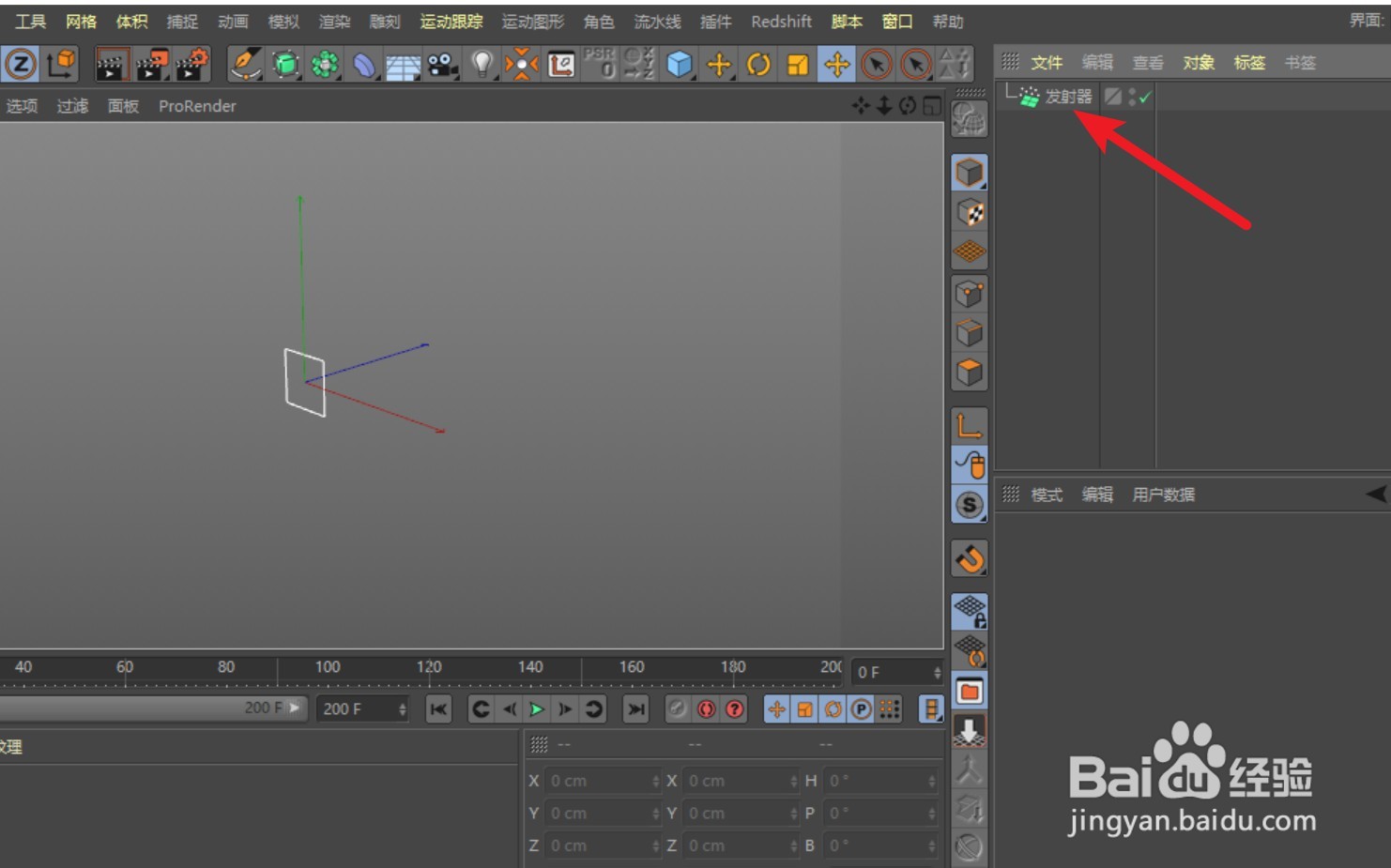
Task: Click the emitter layer swatch square
Action: pyautogui.click(x=1112, y=96)
